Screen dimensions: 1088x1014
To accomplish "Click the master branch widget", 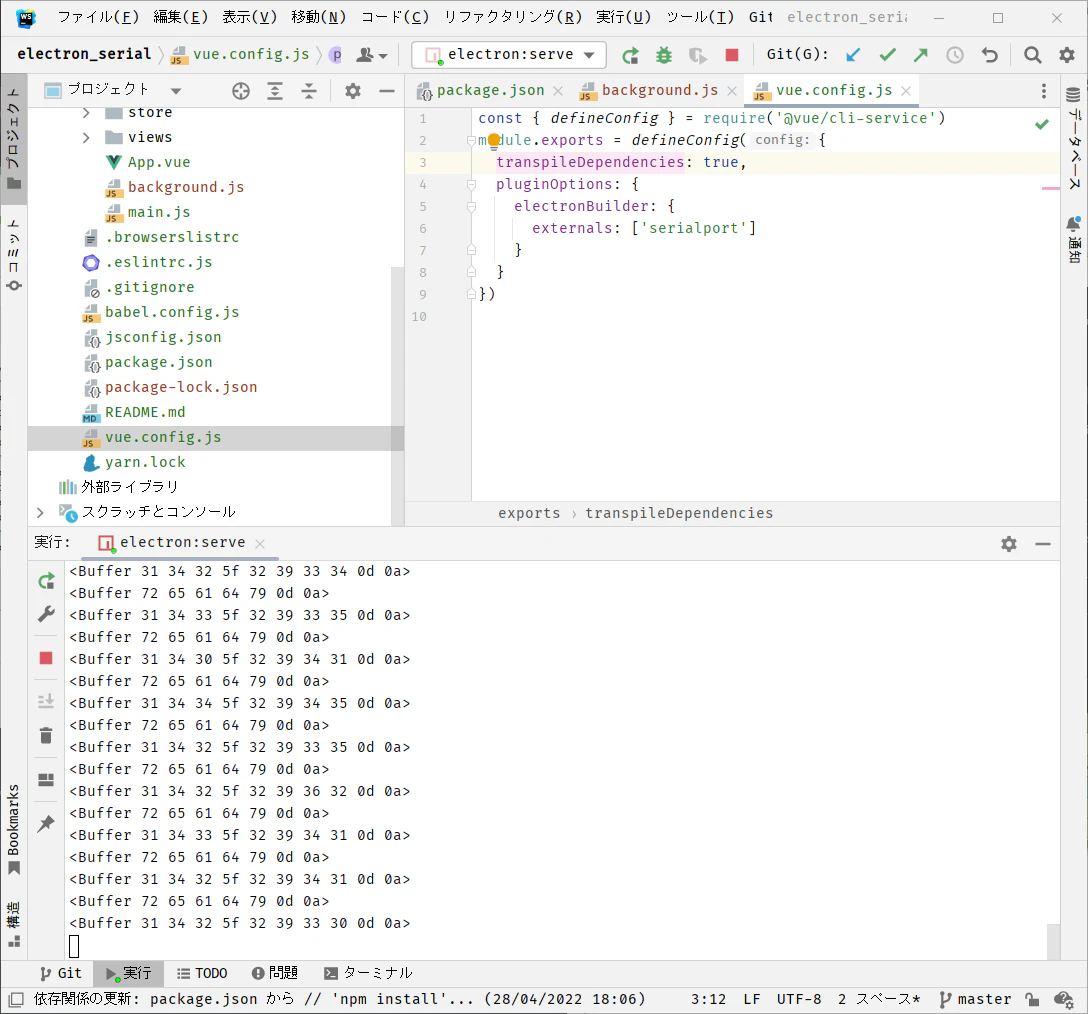I will point(975,999).
